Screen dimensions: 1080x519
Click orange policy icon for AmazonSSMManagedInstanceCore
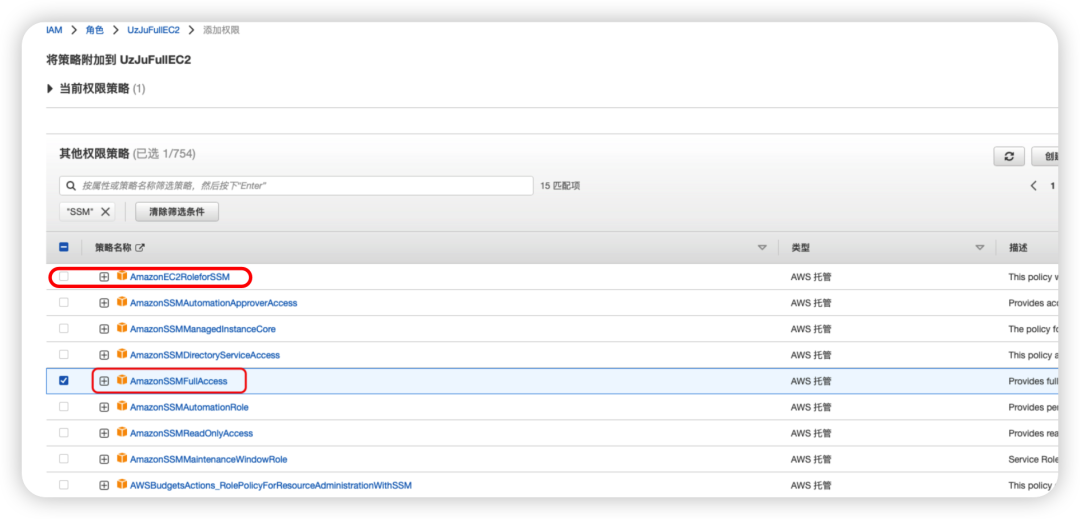coord(122,328)
